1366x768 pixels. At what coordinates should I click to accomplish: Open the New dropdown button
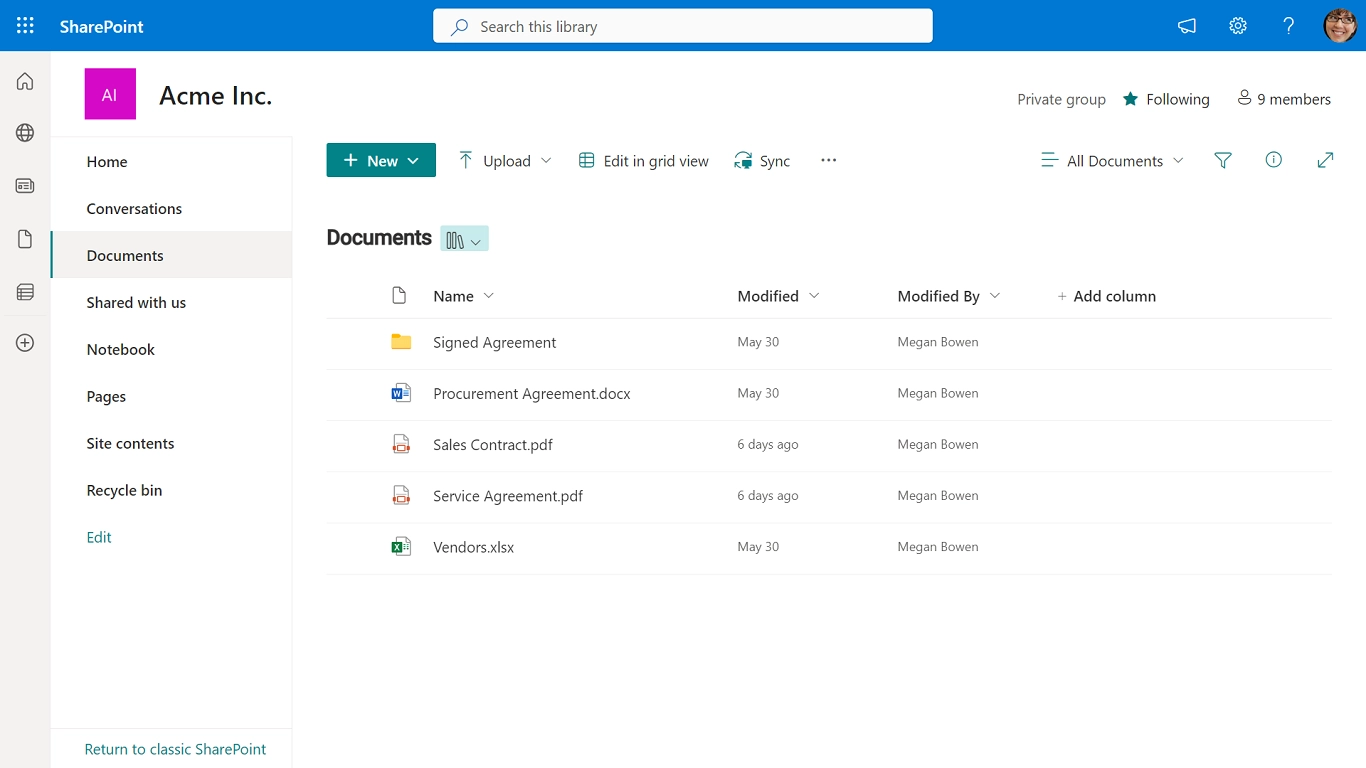[x=381, y=160]
